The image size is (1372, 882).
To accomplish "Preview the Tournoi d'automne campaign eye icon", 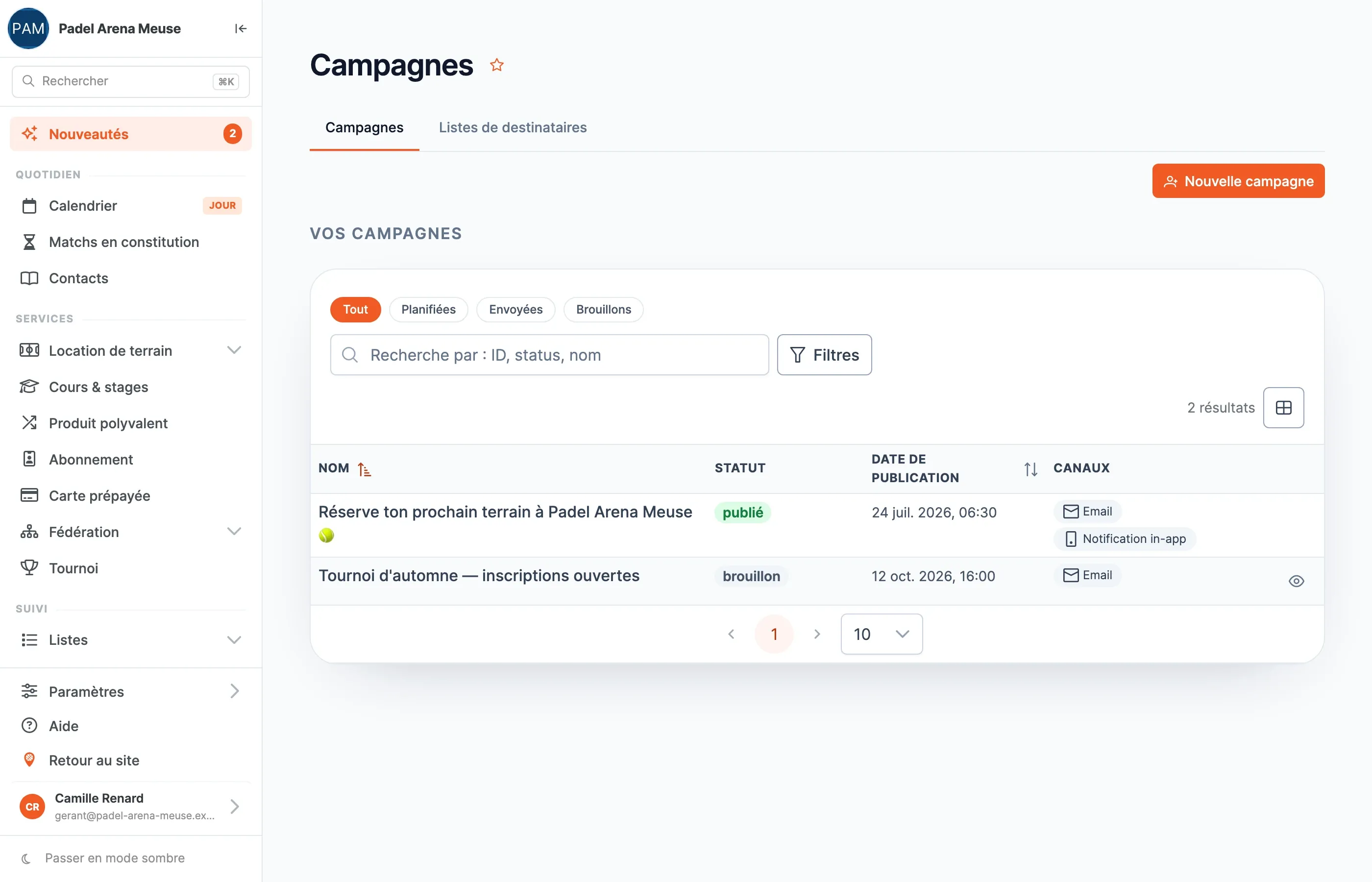I will click(1296, 581).
